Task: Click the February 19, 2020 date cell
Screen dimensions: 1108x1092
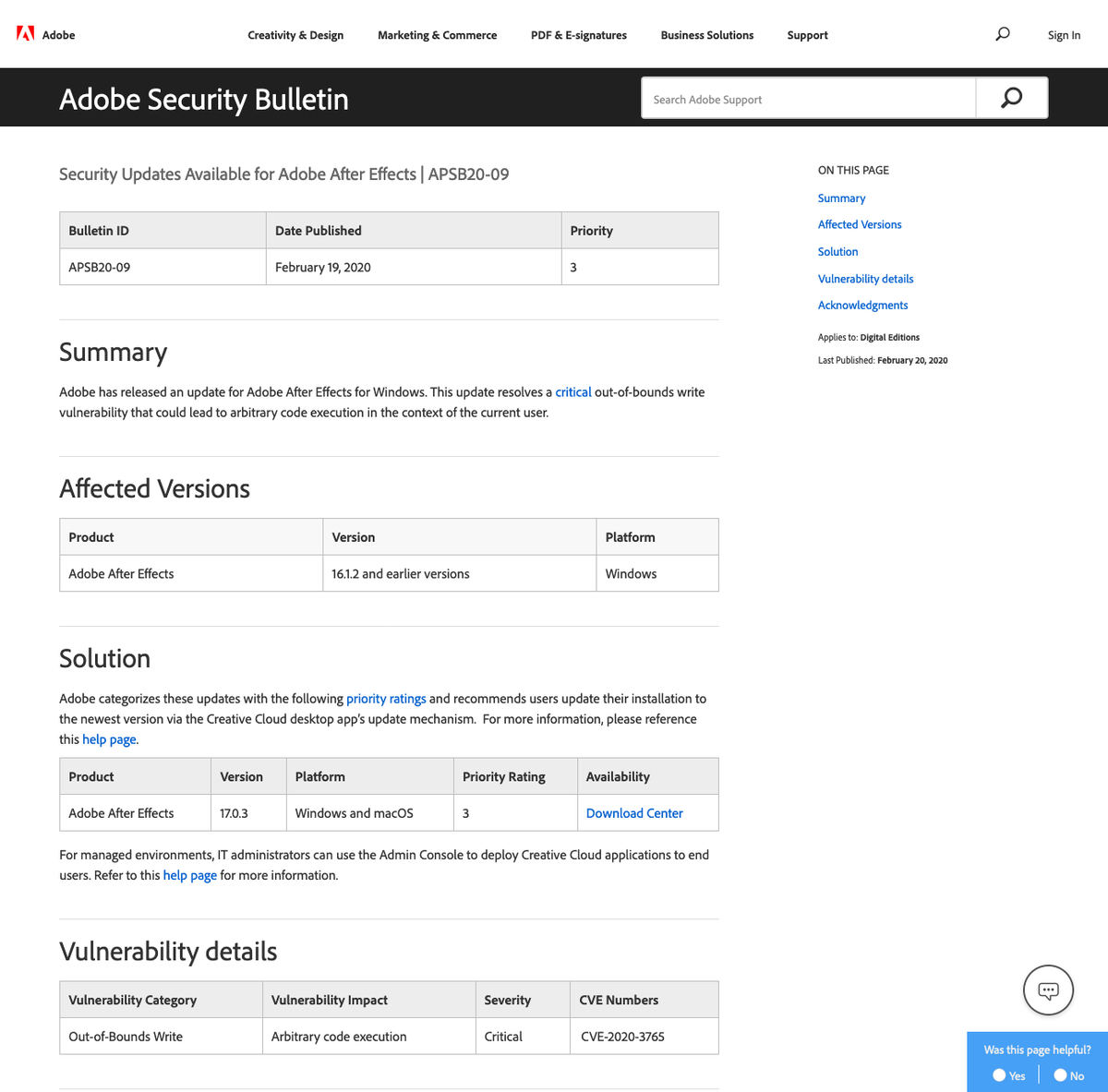Action: pyautogui.click(x=414, y=267)
